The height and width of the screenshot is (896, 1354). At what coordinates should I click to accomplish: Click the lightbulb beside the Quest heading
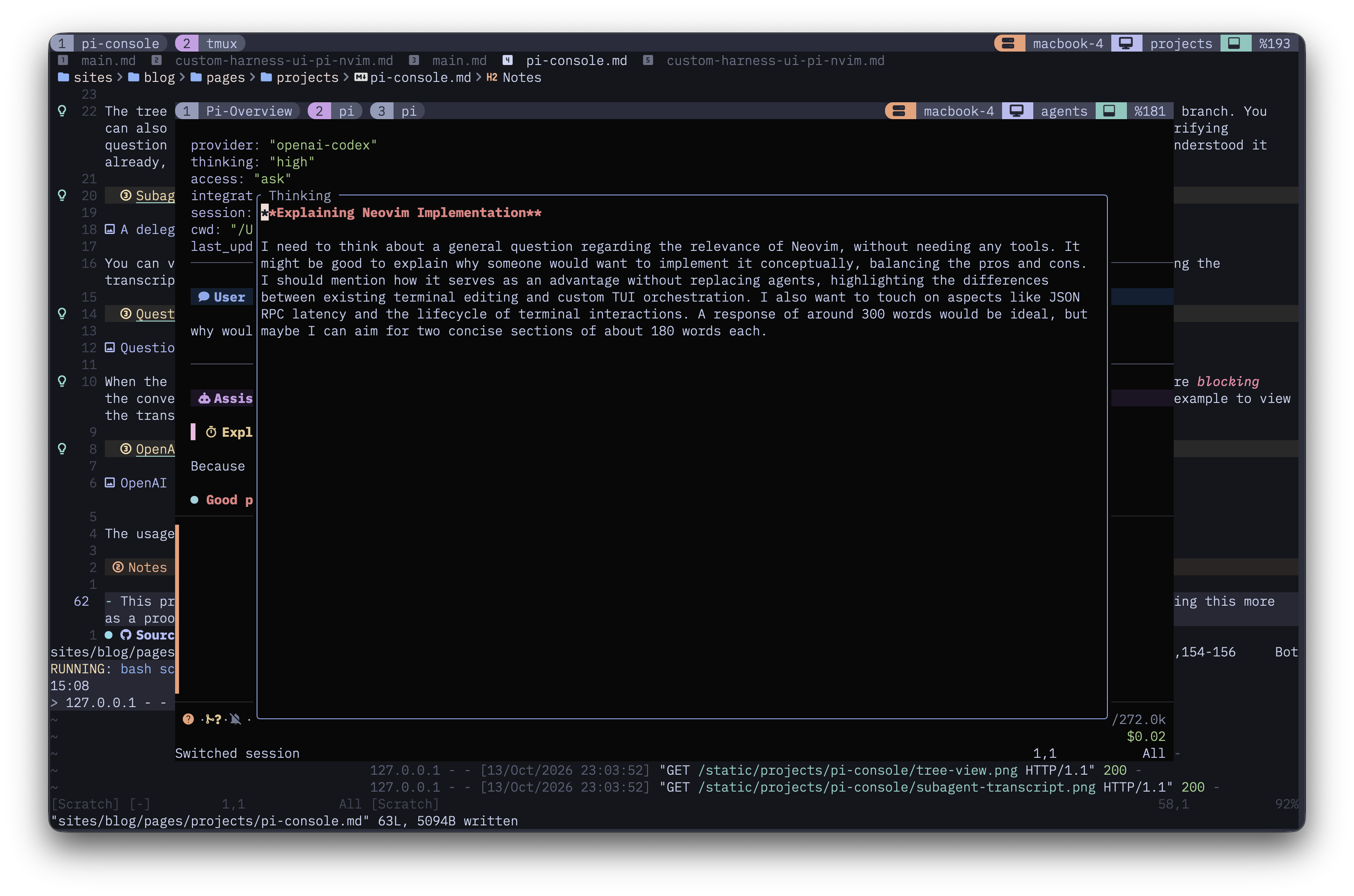(62, 313)
